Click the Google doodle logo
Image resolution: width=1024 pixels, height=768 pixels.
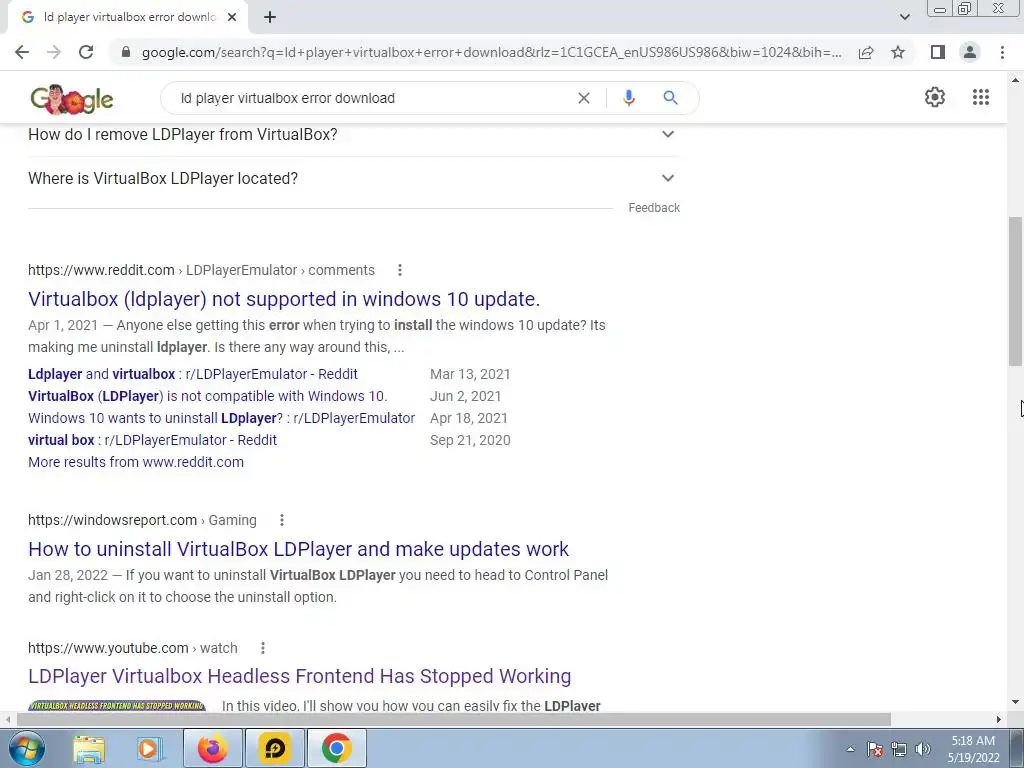click(x=72, y=99)
